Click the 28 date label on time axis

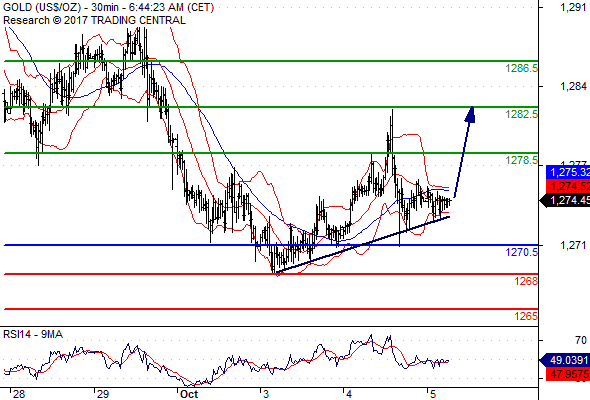coord(19,394)
